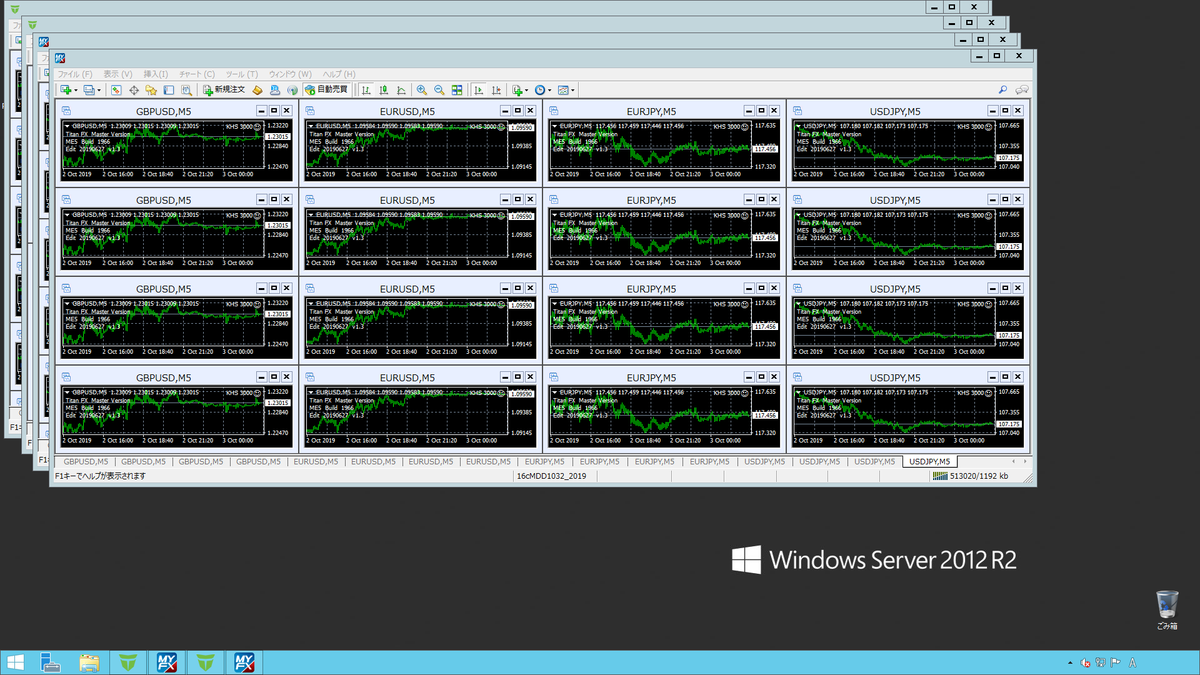Image resolution: width=1200 pixels, height=675 pixels.
Task: Toggle the Market Watch panel icon
Action: point(116,90)
